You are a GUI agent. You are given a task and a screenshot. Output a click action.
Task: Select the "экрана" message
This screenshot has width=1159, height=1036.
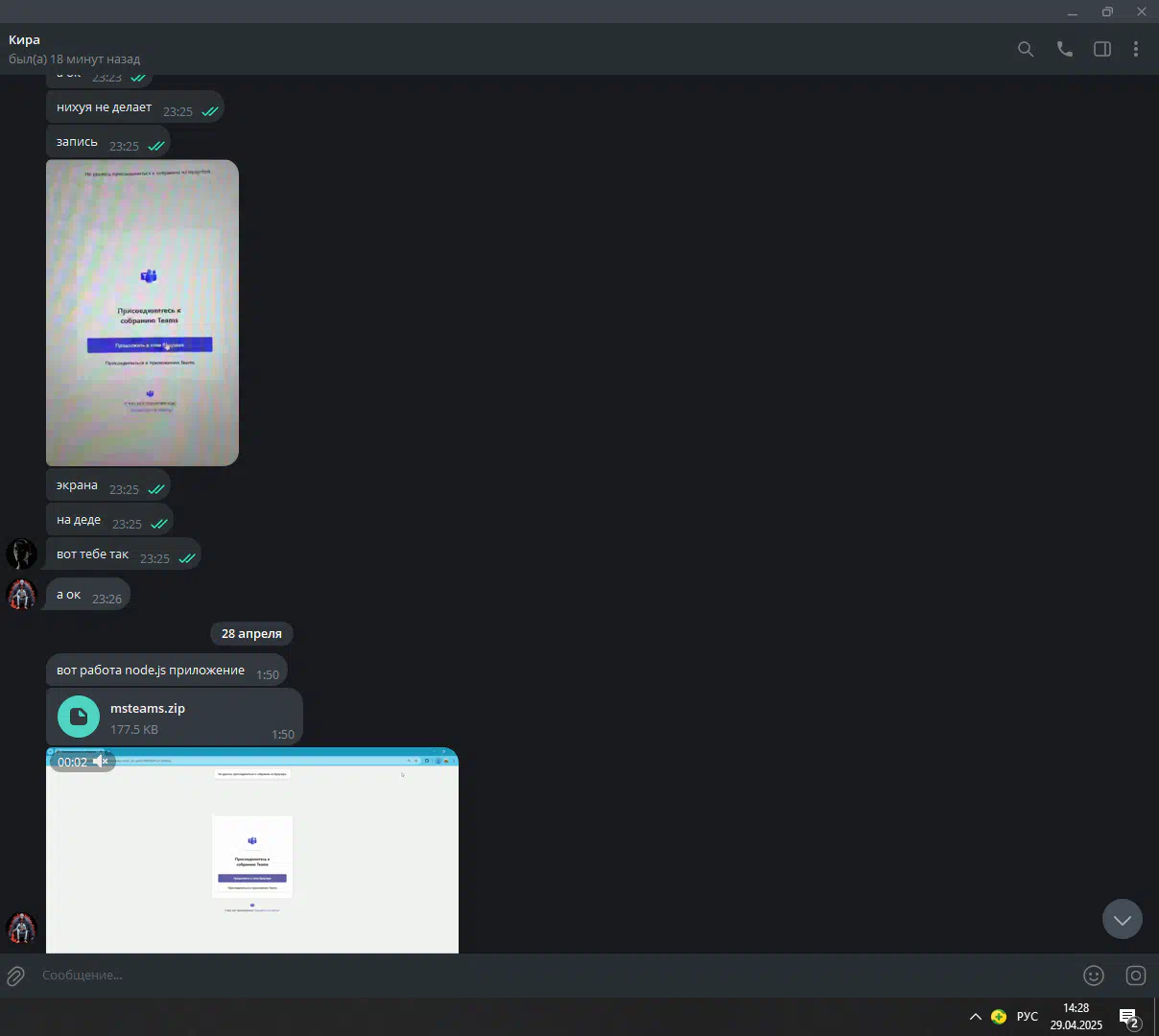(x=108, y=486)
